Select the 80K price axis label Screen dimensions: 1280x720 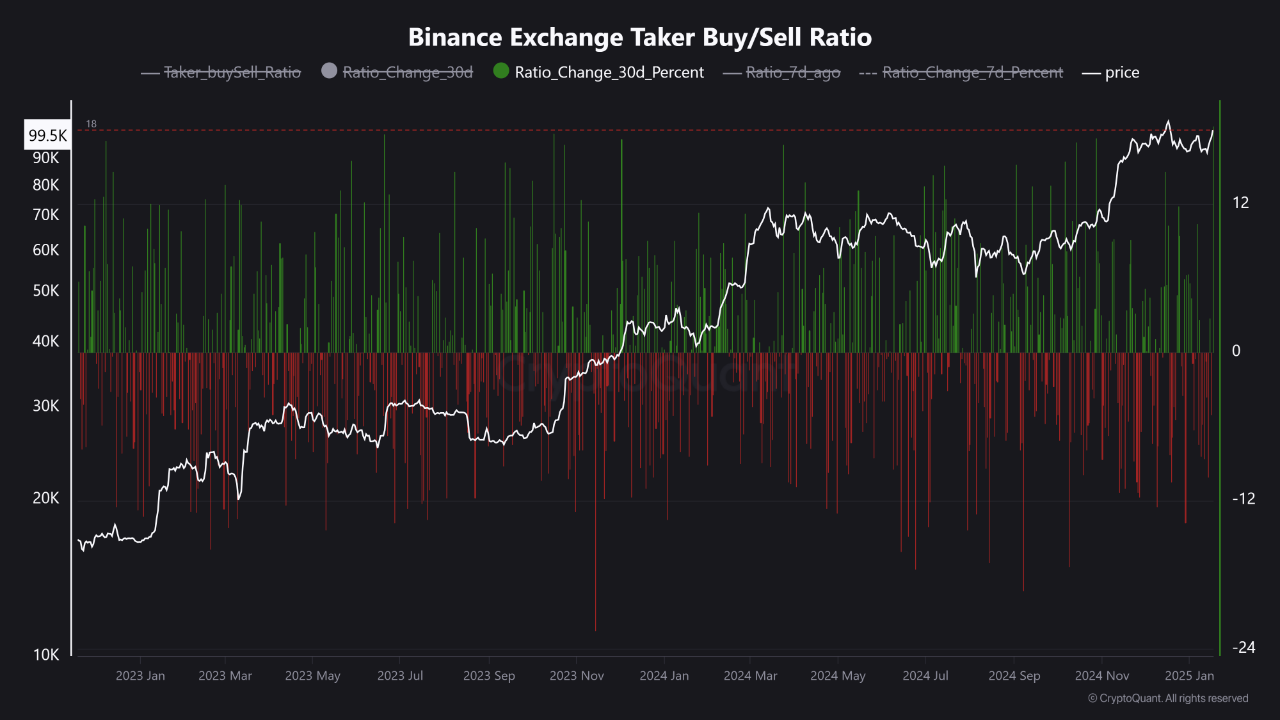coord(46,185)
